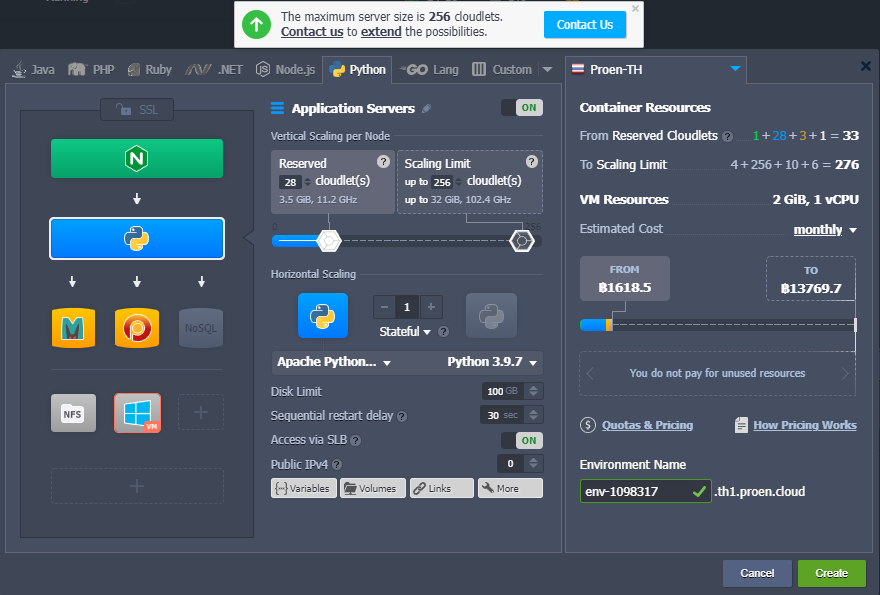Image resolution: width=880 pixels, height=595 pixels.
Task: Click the greyed-out Python node icon
Action: tap(491, 315)
